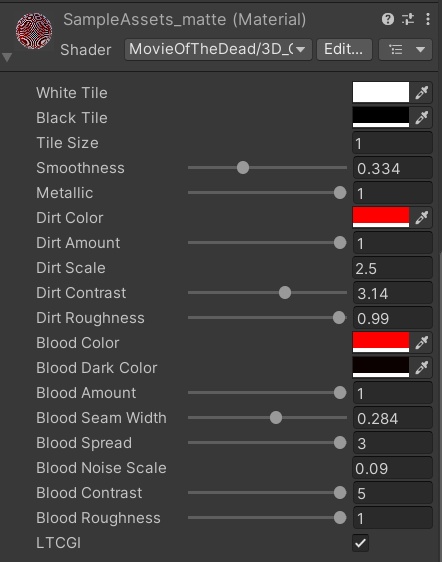Open the White Tile color swatch
The width and height of the screenshot is (442, 562).
point(381,92)
